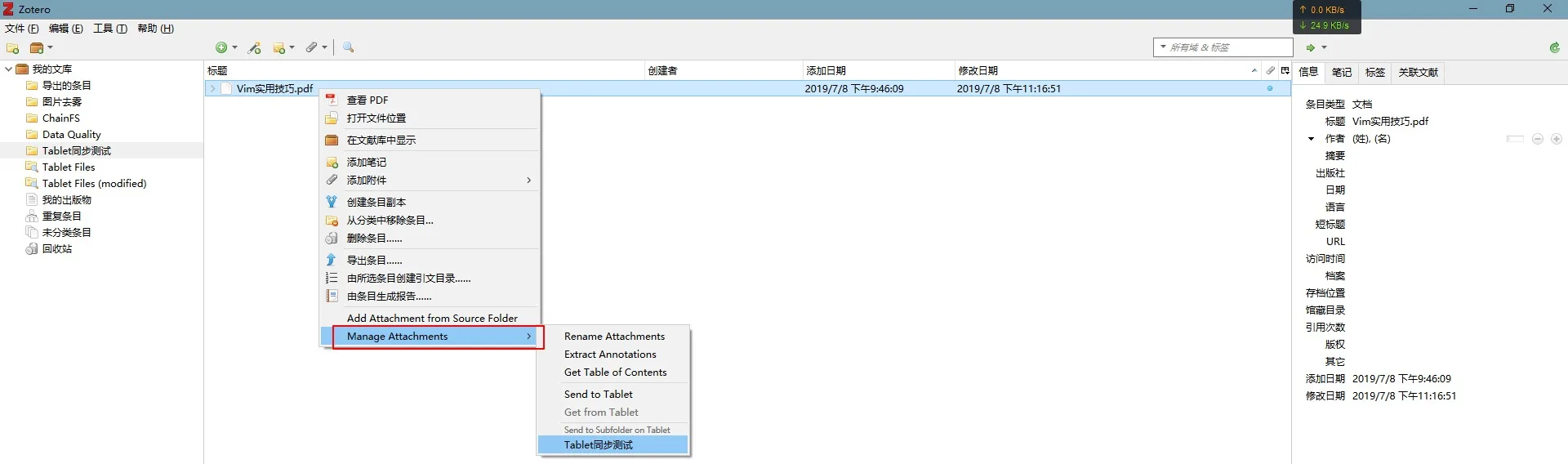Image resolution: width=1568 pixels, height=464 pixels.
Task: Select 添加笔记 in the context menu
Action: [430, 163]
